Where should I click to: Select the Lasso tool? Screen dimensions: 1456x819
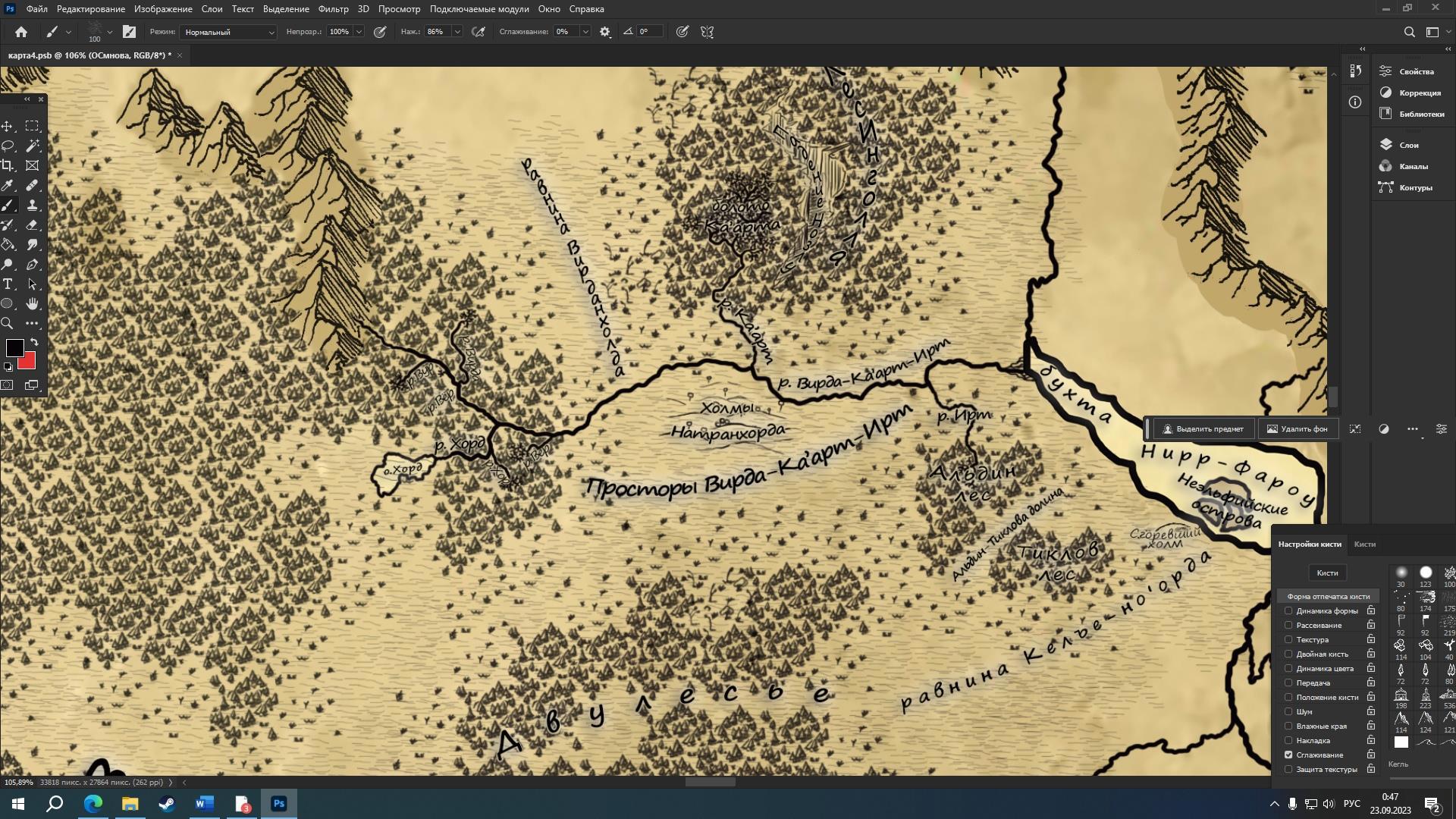coord(8,146)
